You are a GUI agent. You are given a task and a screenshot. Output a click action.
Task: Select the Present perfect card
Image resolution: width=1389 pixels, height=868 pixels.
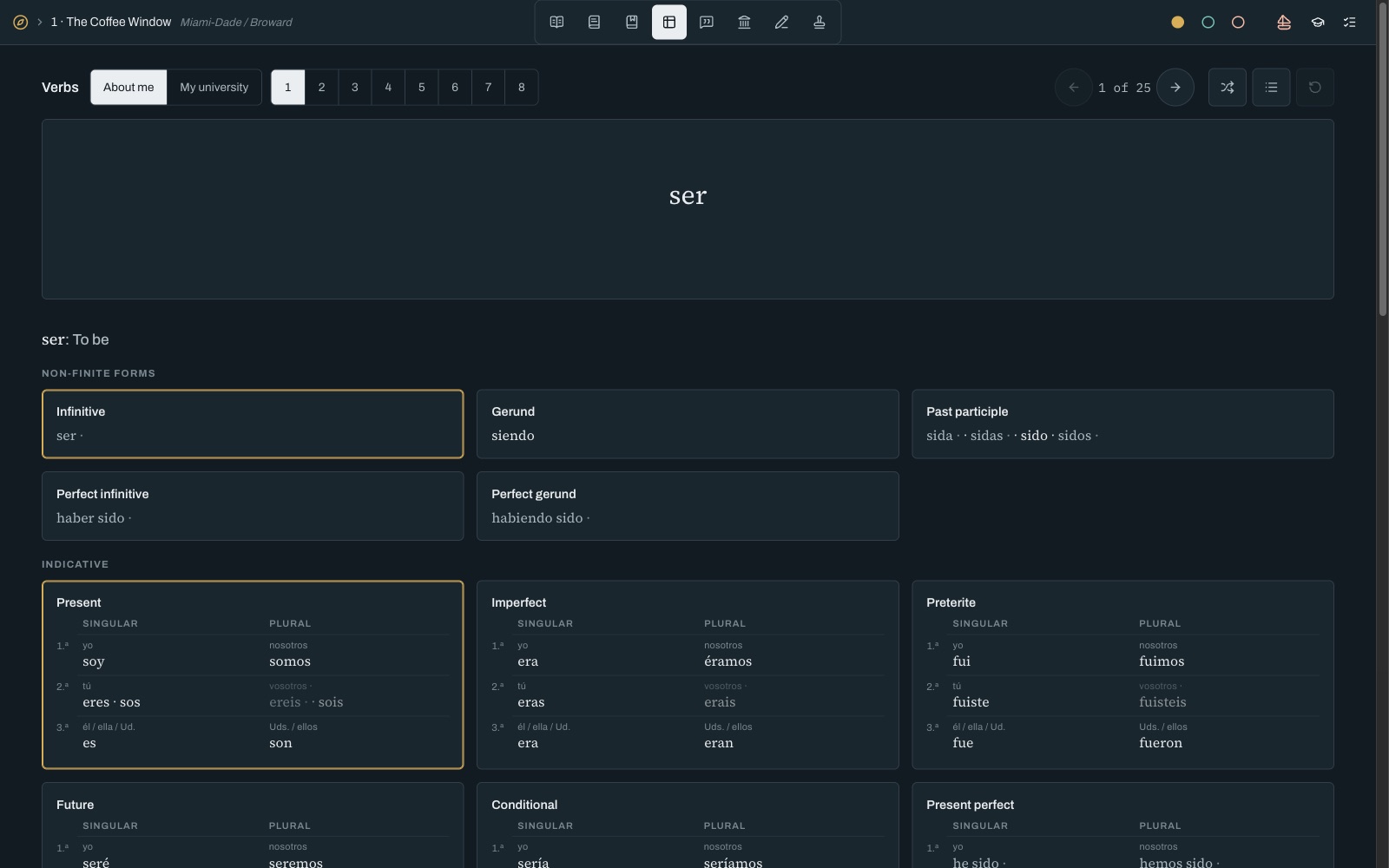coord(1122,825)
